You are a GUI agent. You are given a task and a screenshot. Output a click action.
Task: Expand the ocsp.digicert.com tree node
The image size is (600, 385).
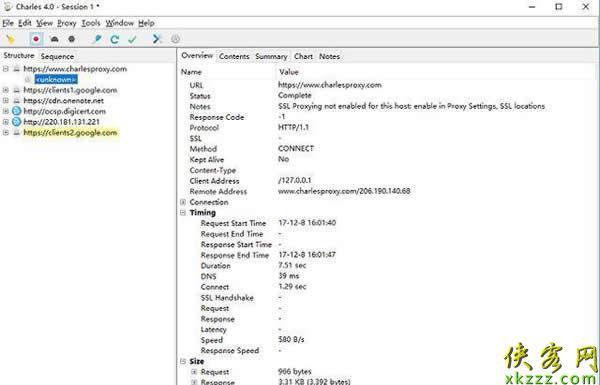[6, 111]
